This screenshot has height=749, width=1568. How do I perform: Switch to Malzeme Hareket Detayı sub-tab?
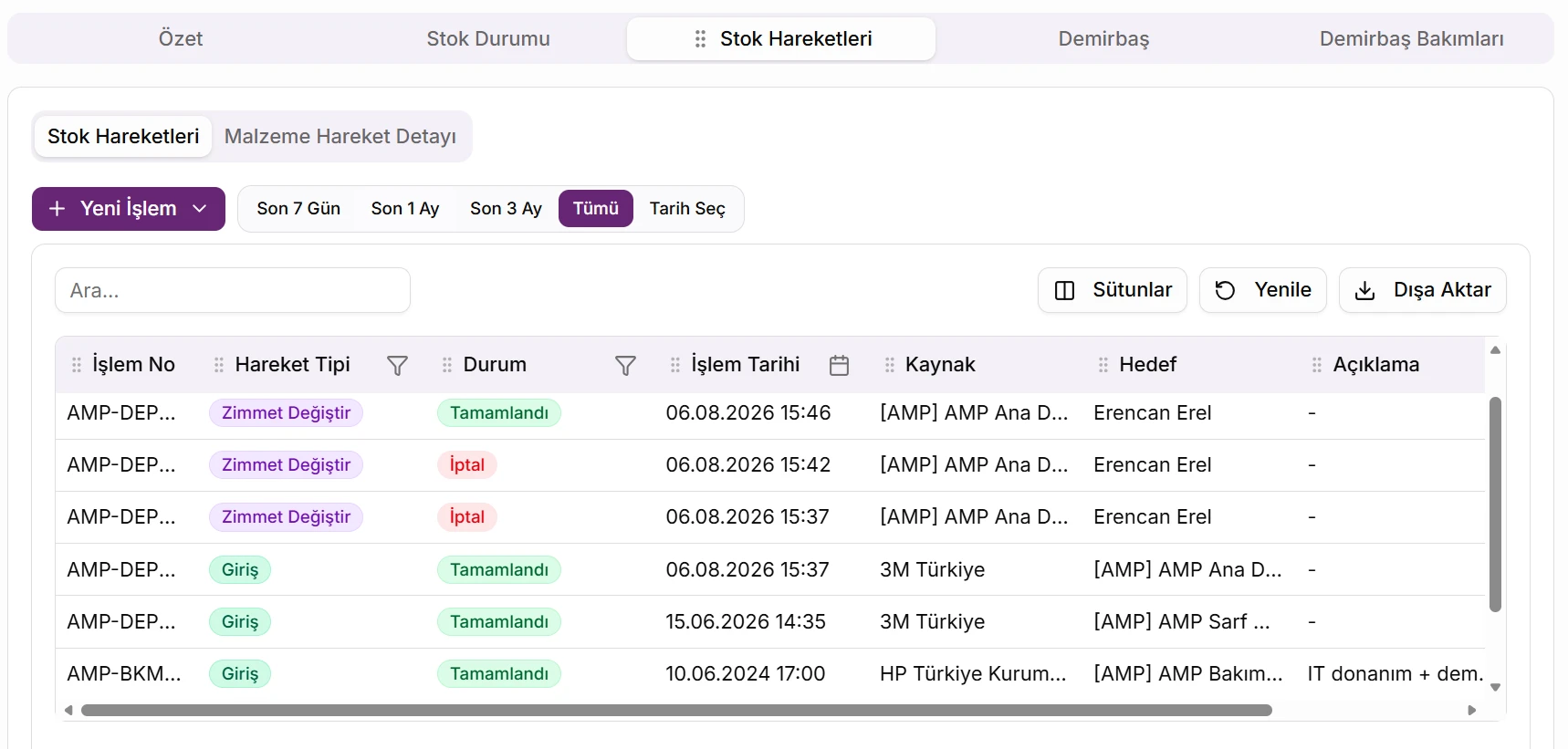(x=340, y=136)
